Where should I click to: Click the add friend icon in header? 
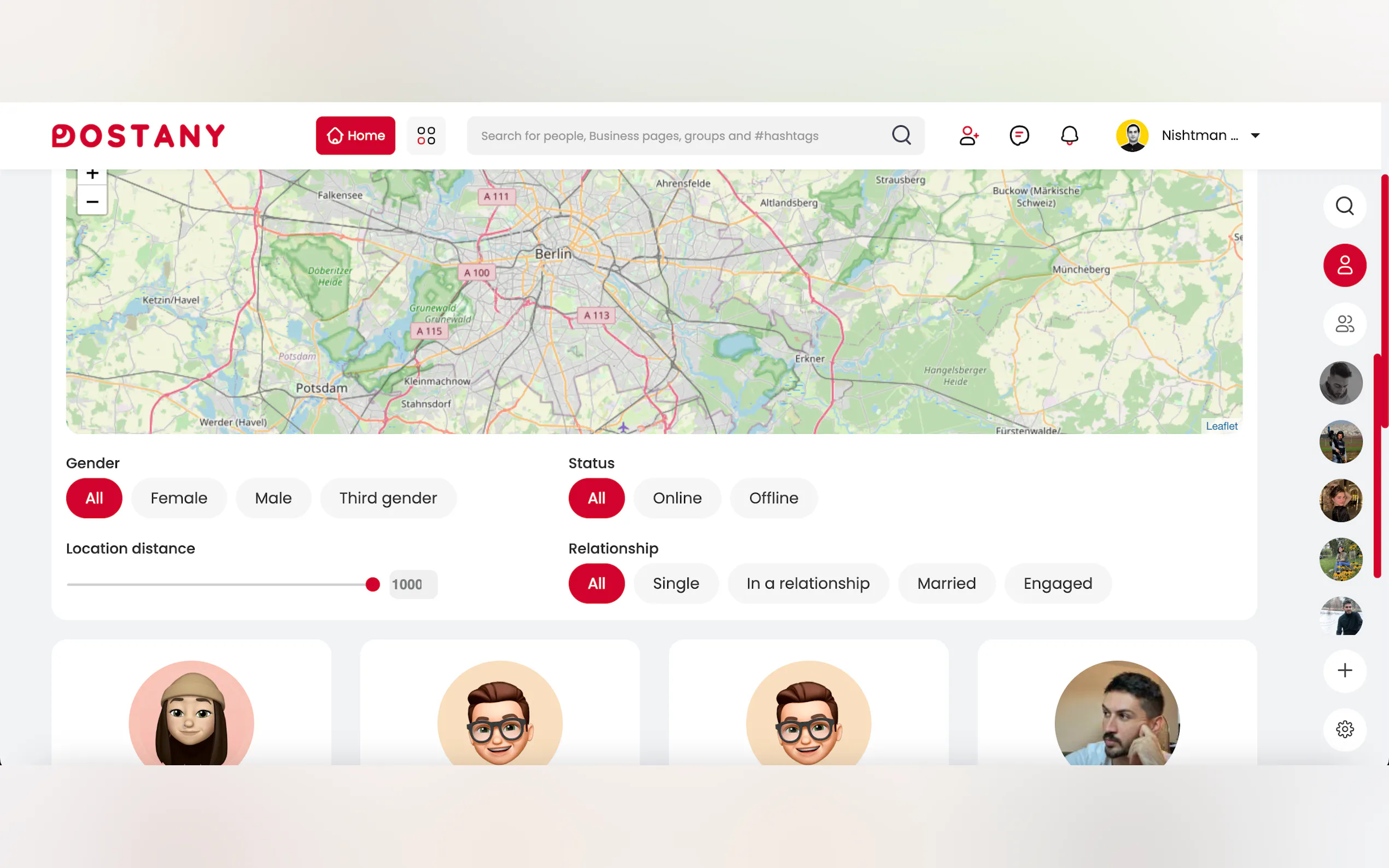pos(968,136)
